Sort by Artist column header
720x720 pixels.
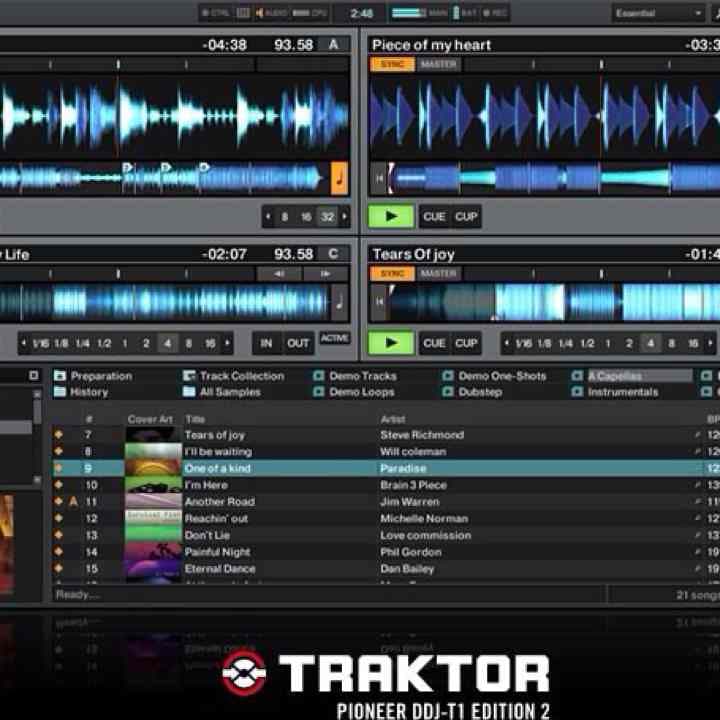393,419
